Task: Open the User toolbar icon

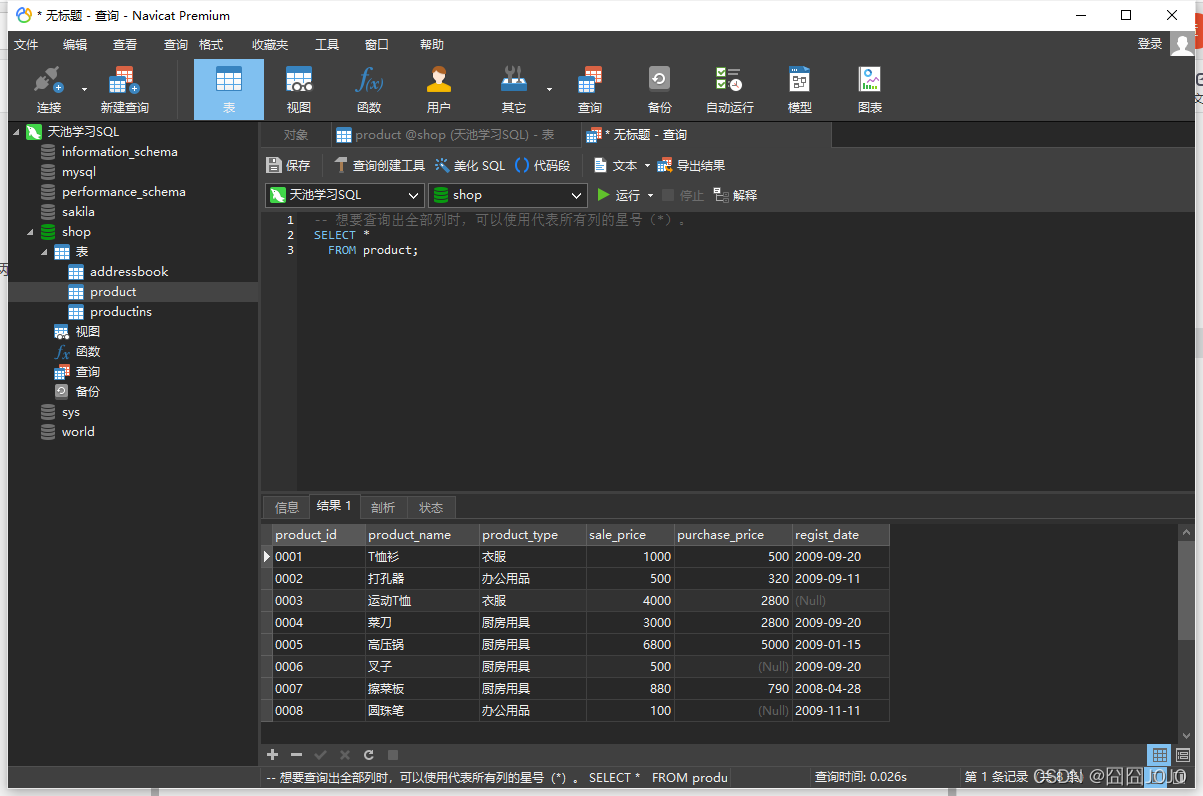Action: (x=439, y=90)
